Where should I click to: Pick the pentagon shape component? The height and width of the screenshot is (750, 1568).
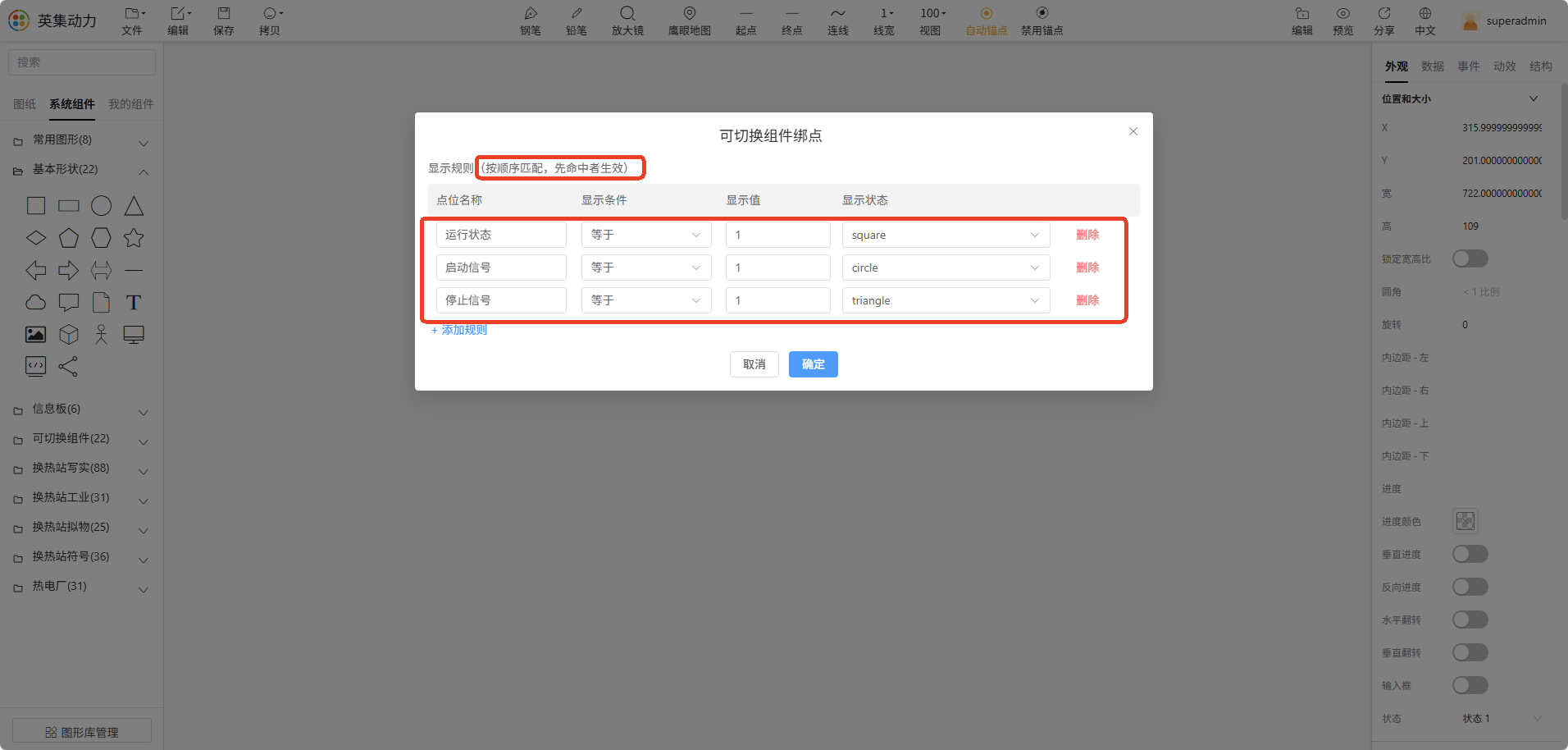pyautogui.click(x=69, y=238)
